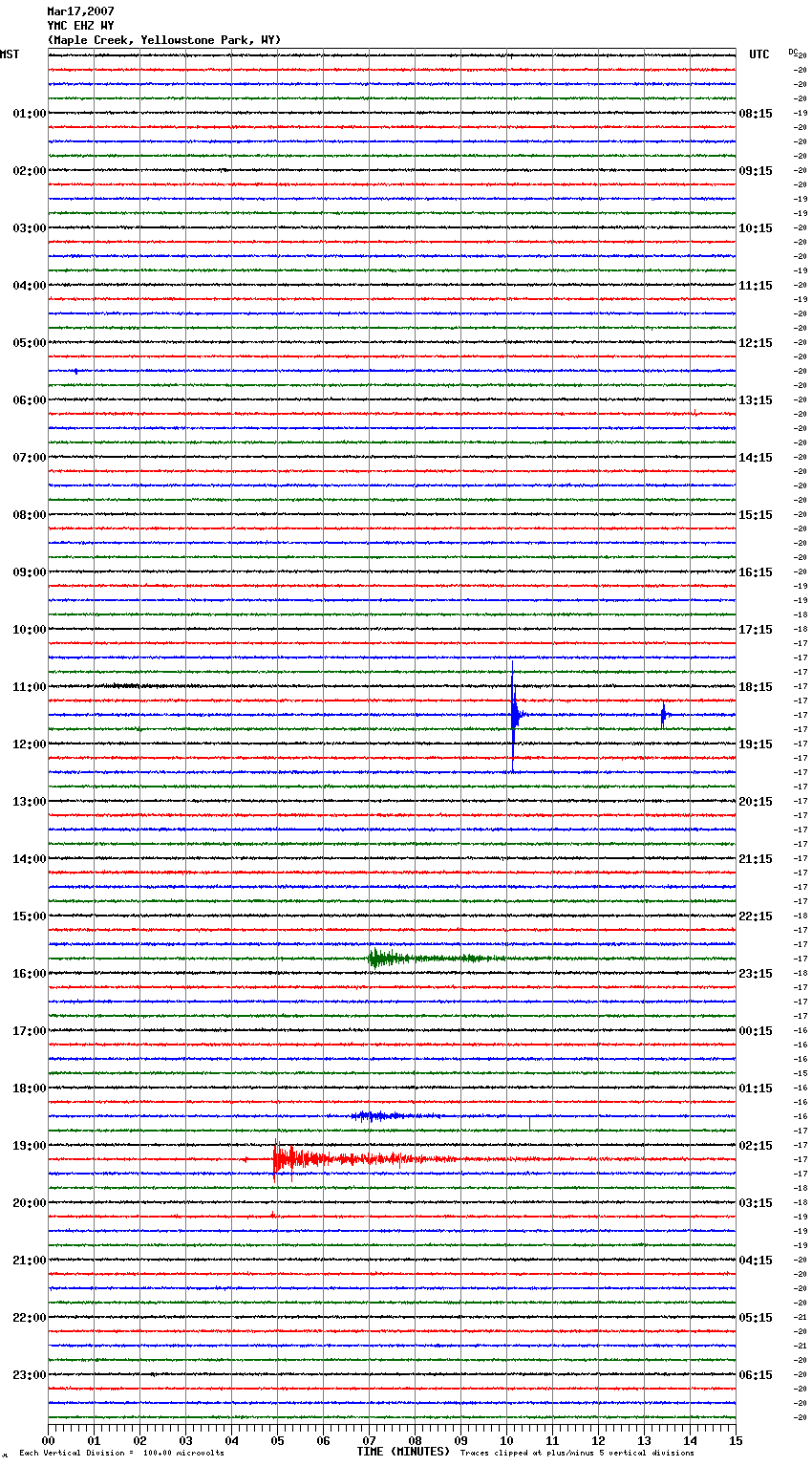The image size is (812, 1466).
Task: Click the 'MST' axis header
Action: pyautogui.click(x=10, y=54)
